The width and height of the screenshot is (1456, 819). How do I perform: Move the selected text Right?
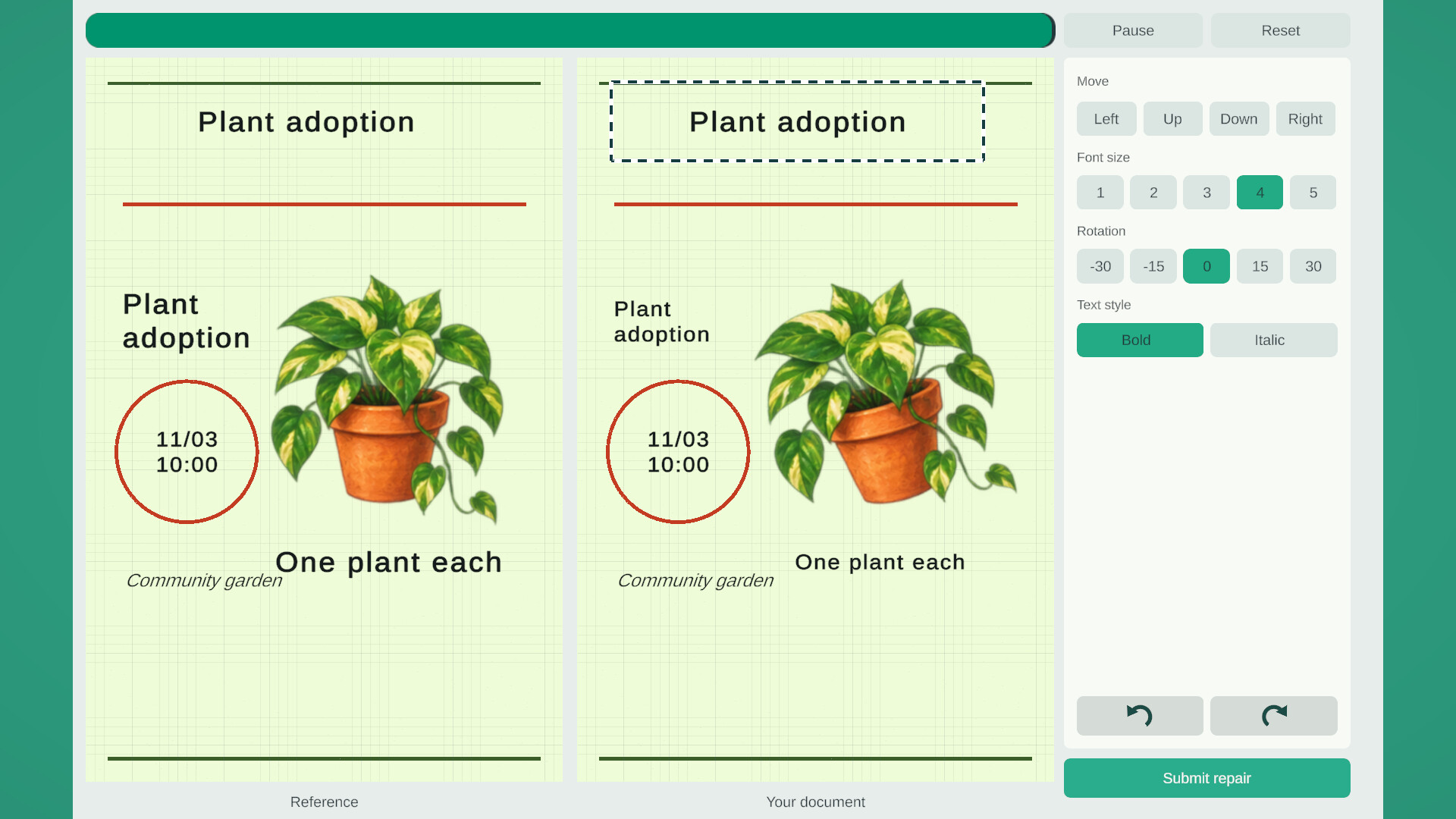(1305, 119)
